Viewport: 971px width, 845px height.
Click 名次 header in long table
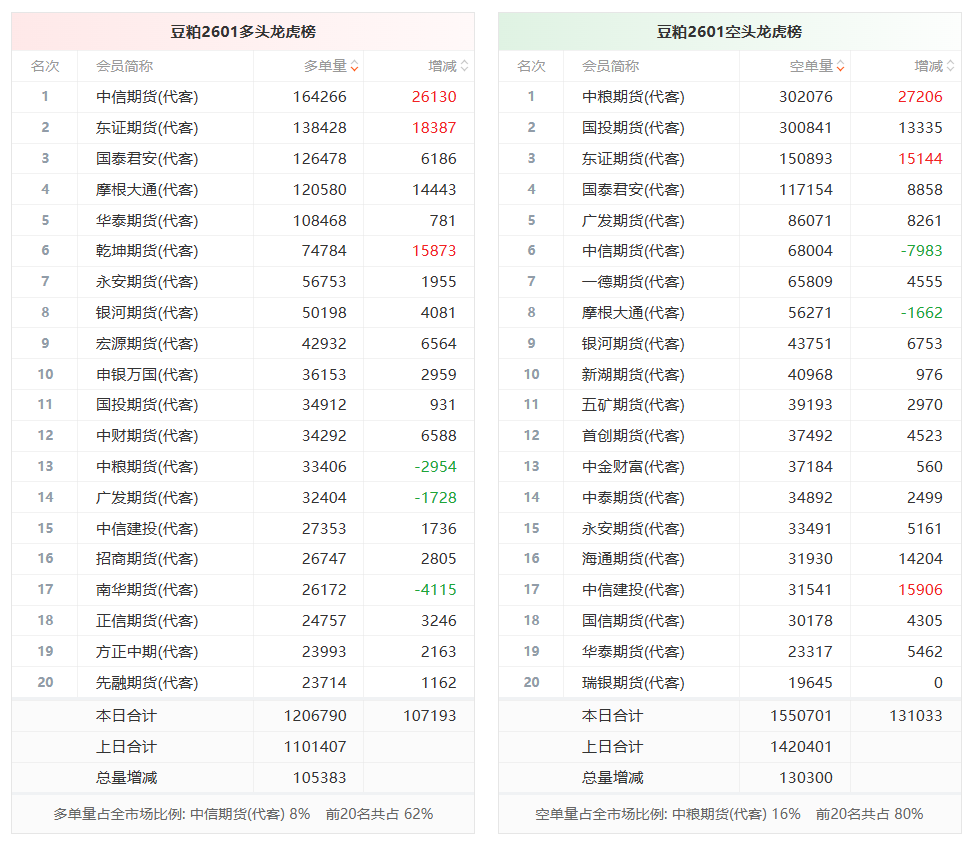click(45, 66)
